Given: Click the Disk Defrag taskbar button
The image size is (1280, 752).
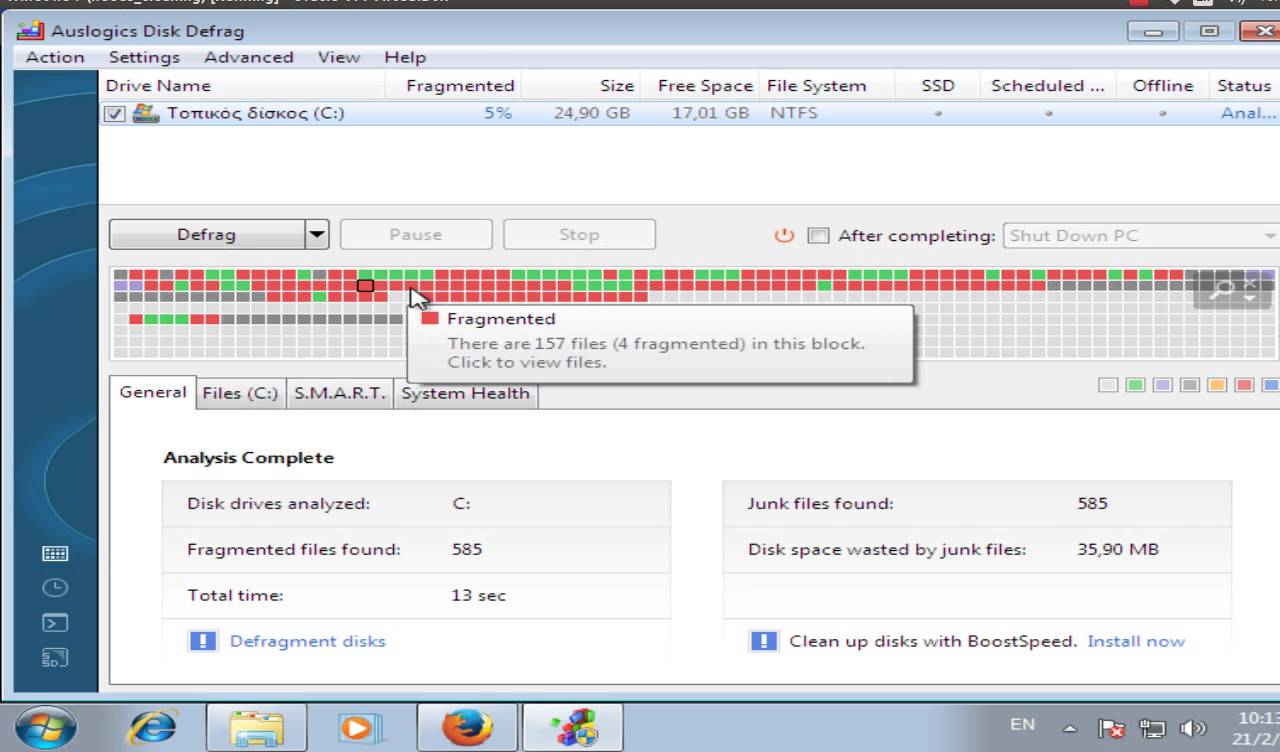Looking at the screenshot, I should pyautogui.click(x=572, y=727).
